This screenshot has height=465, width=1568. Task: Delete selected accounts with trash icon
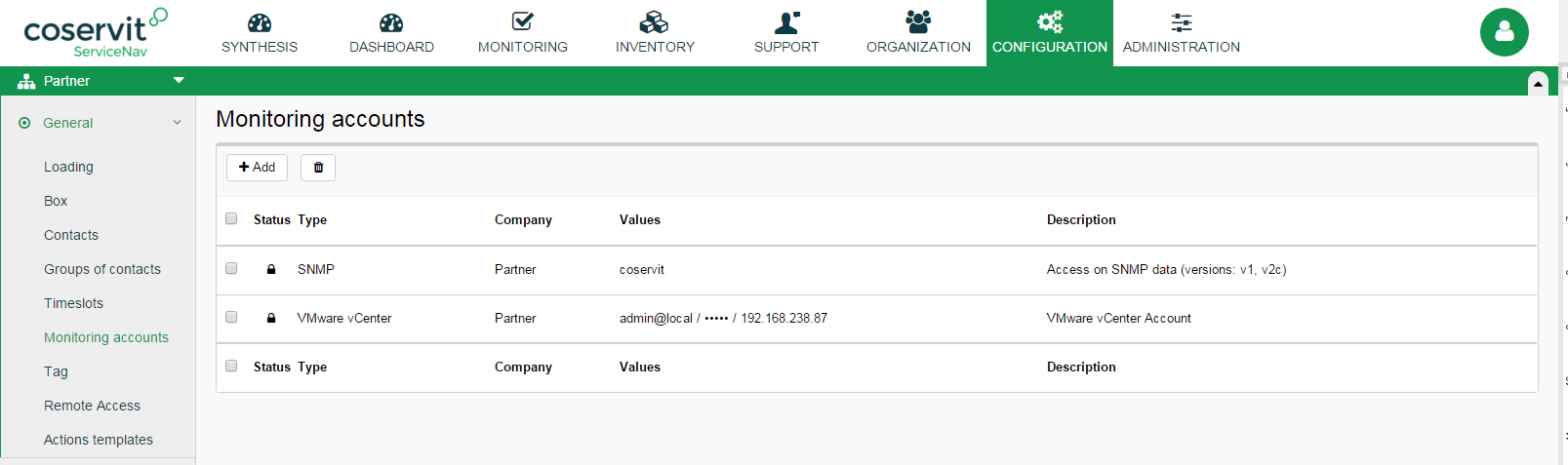tap(318, 168)
